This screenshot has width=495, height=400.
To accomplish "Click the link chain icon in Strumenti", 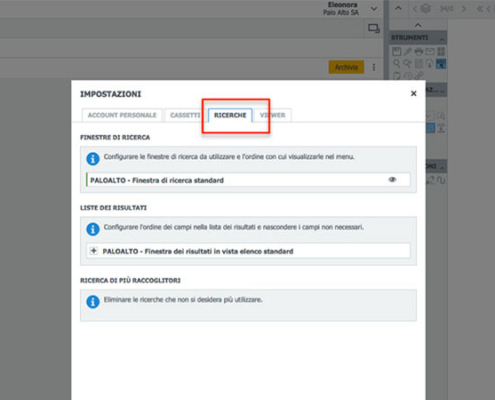I will (419, 75).
